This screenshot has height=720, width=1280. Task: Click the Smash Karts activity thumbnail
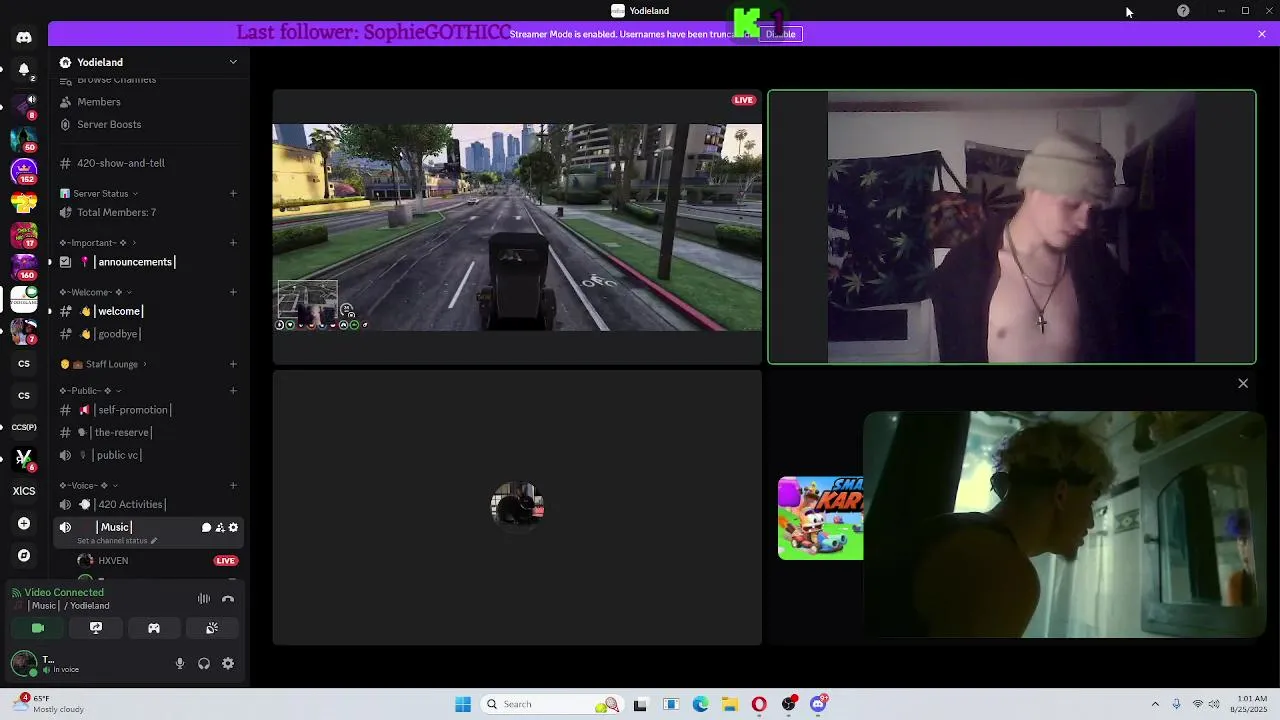click(x=821, y=518)
